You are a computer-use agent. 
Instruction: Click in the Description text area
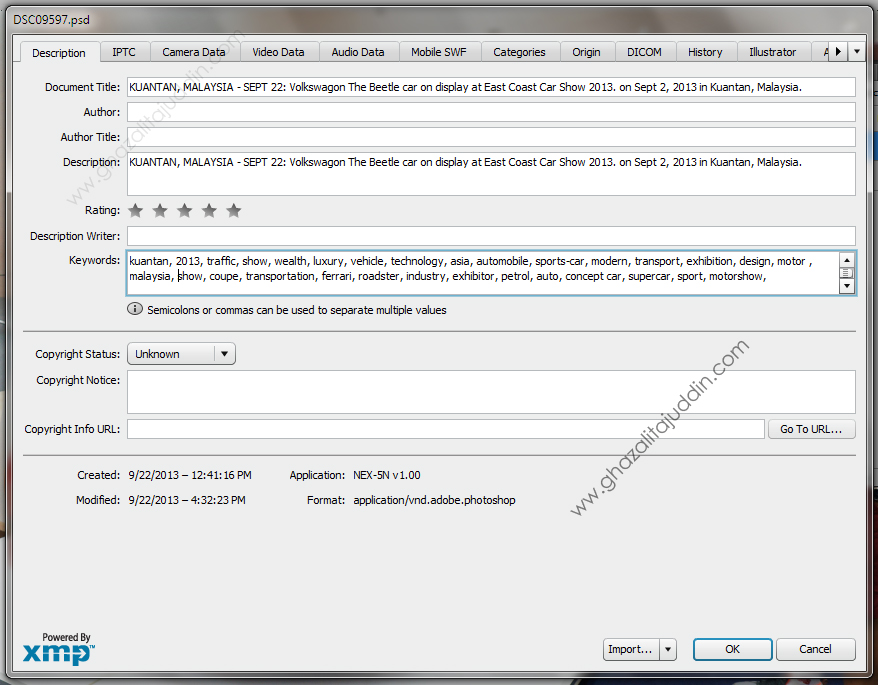[491, 174]
